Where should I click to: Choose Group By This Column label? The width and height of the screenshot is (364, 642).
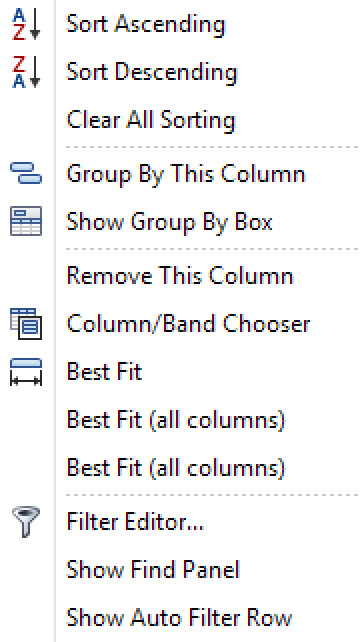[186, 174]
